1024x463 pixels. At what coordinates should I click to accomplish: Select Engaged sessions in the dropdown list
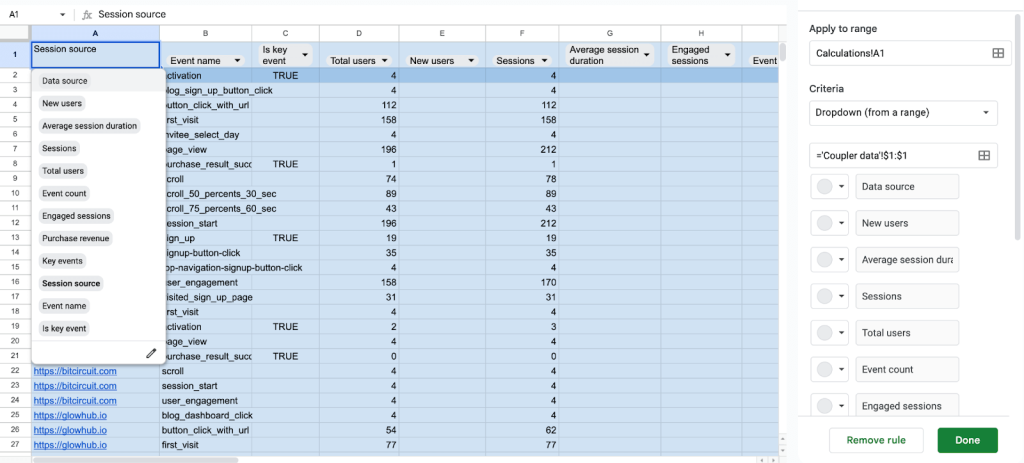[76, 216]
